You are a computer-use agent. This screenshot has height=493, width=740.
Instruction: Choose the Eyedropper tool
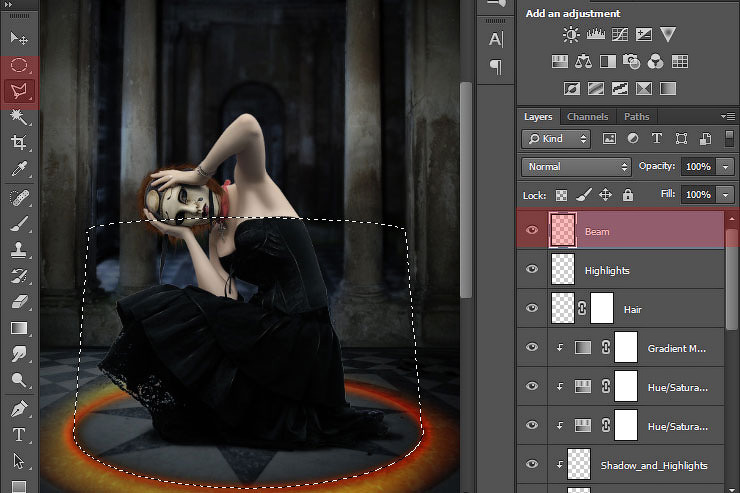(x=19, y=170)
